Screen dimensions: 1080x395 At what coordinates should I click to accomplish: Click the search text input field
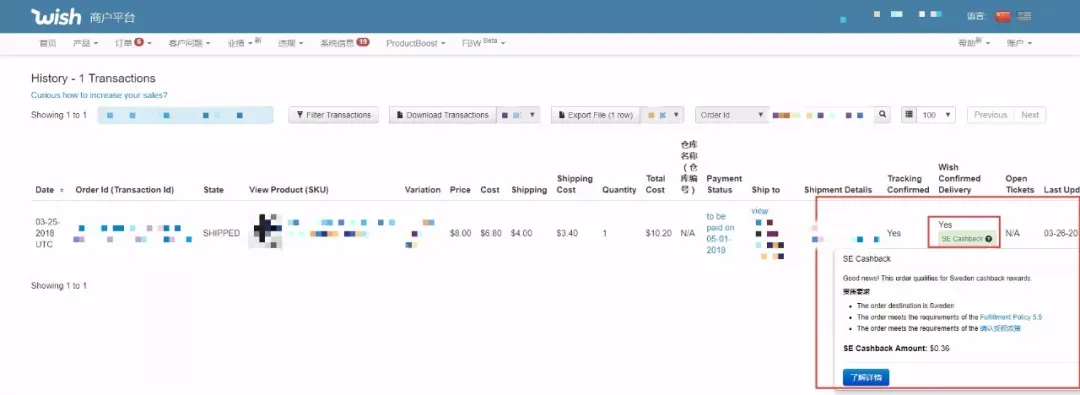(821, 115)
